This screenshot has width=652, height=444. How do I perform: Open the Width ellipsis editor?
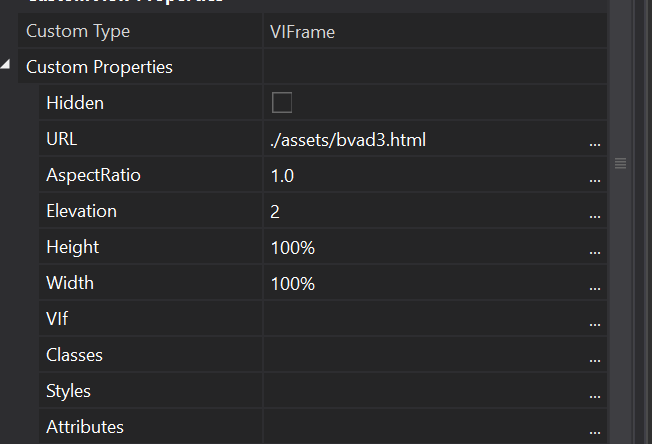[x=595, y=285]
